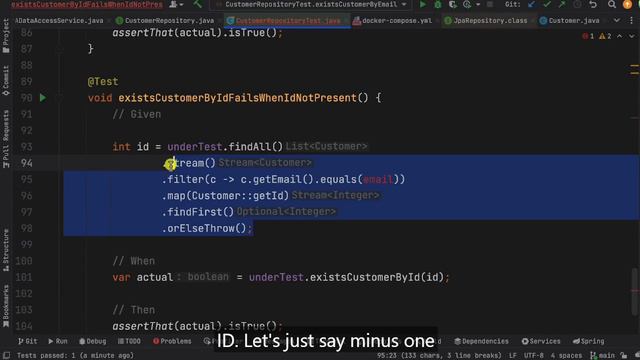
Task: Change the 4 spaces indent setting
Action: [566, 356]
